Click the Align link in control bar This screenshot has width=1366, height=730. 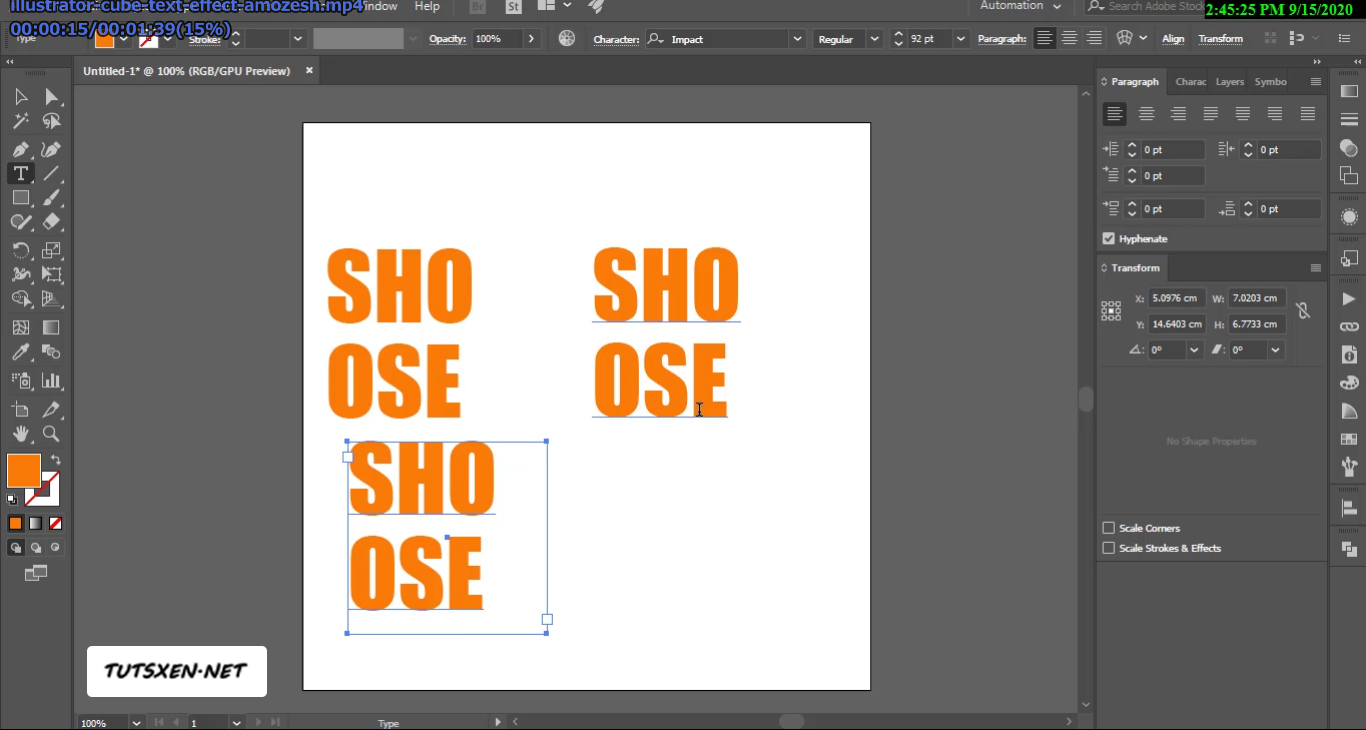click(x=1173, y=39)
